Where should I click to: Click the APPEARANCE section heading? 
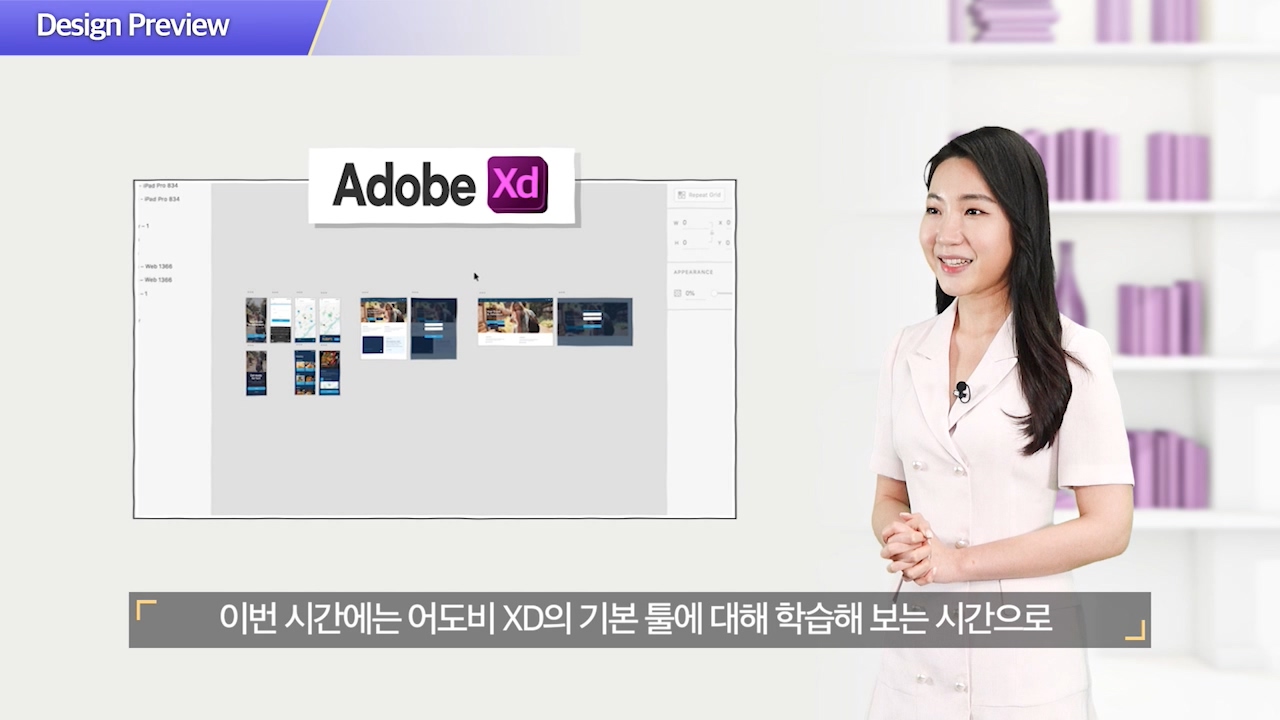(x=693, y=272)
